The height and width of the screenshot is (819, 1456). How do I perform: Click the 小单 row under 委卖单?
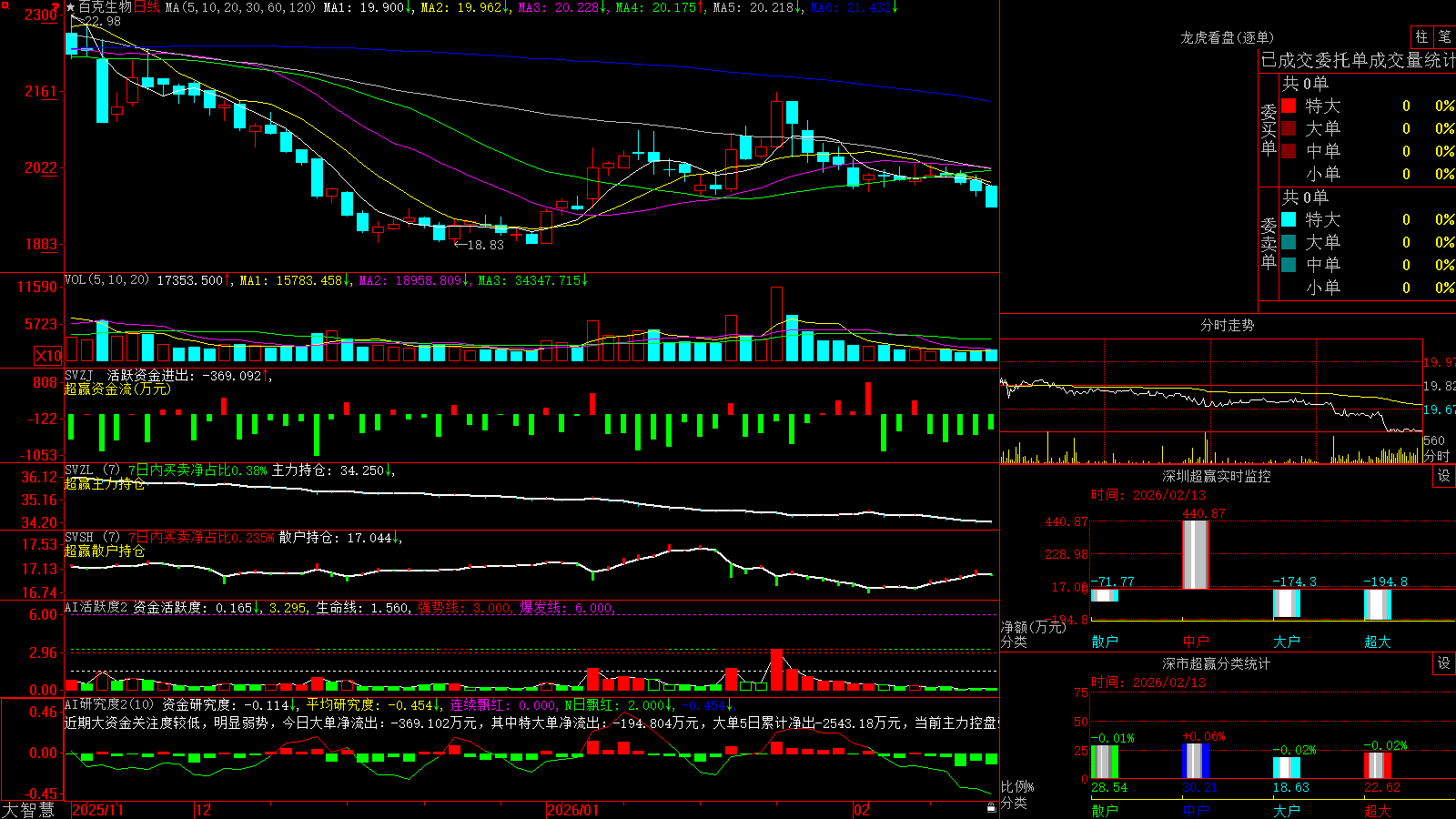1368,288
